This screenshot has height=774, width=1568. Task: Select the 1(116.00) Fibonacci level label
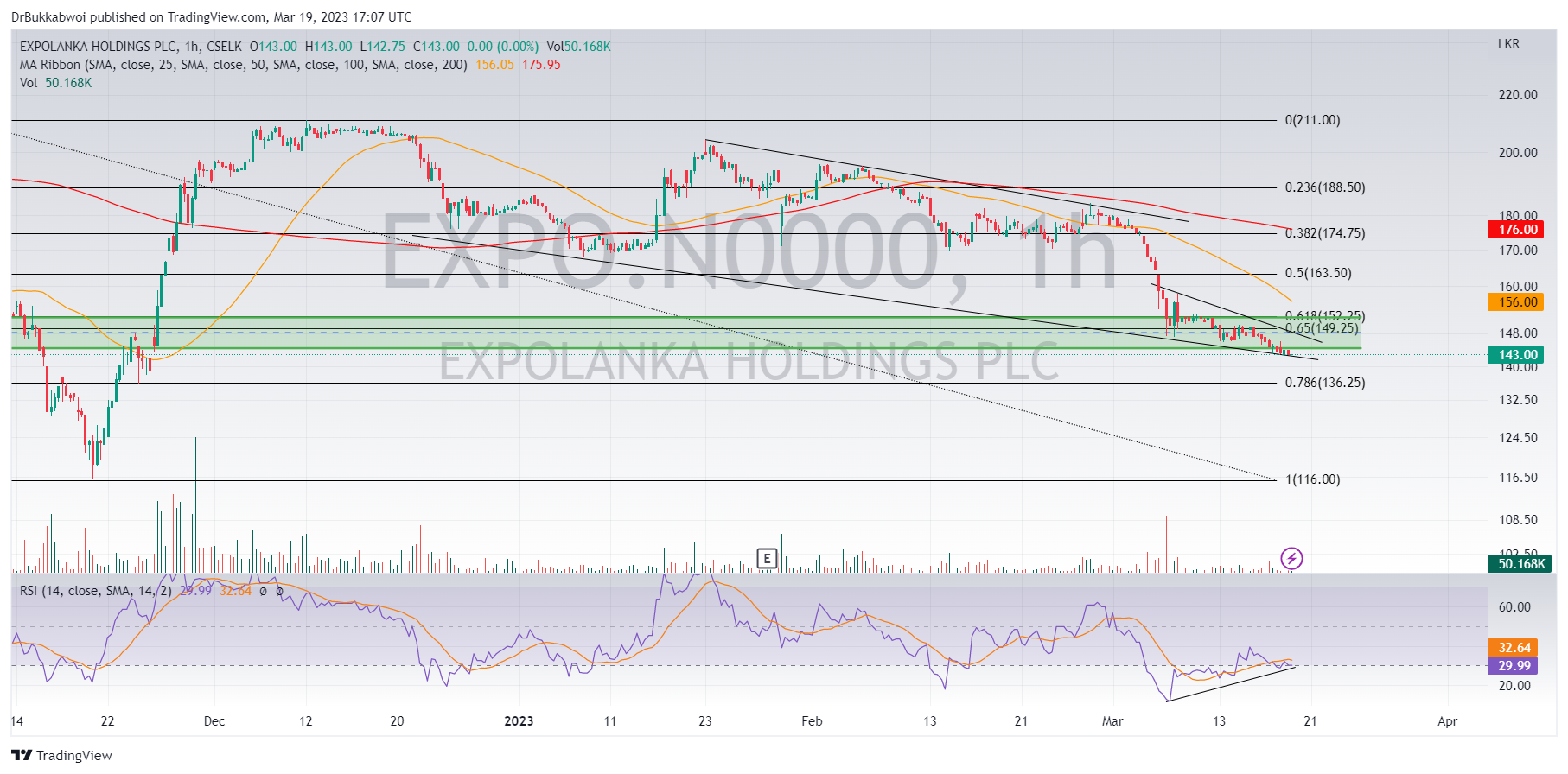[x=1312, y=479]
